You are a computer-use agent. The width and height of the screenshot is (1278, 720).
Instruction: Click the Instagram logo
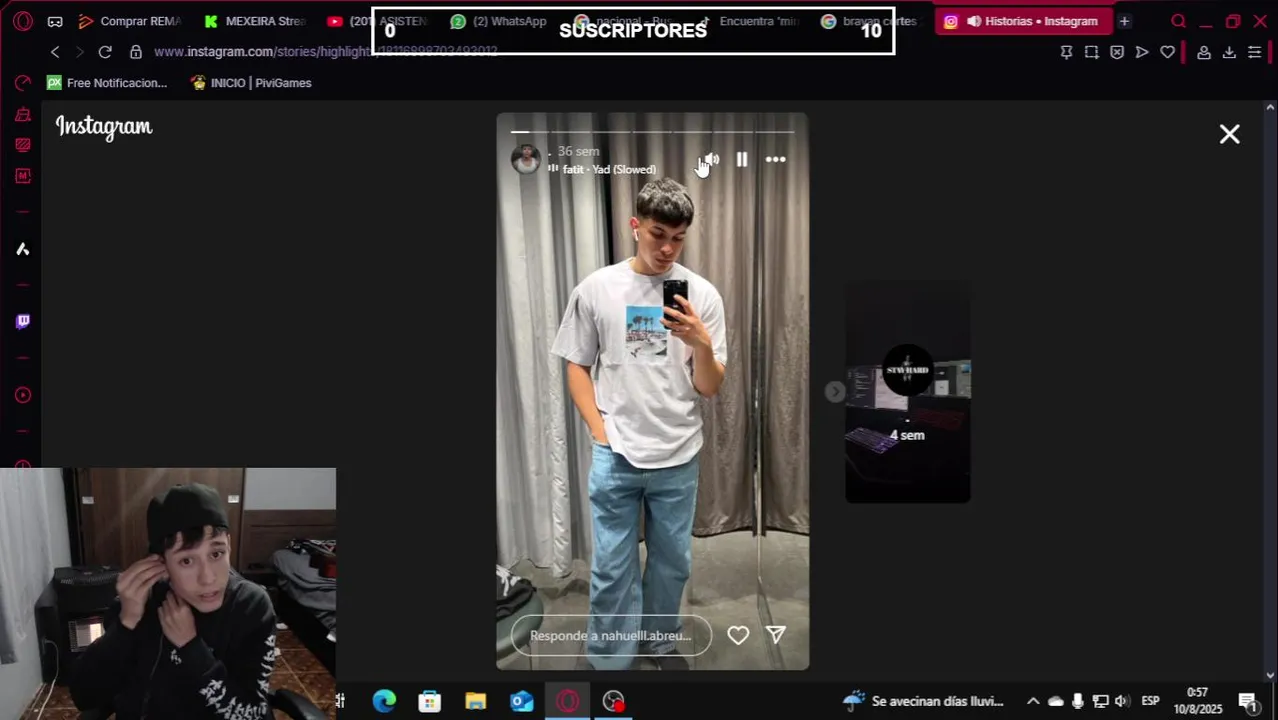(104, 126)
